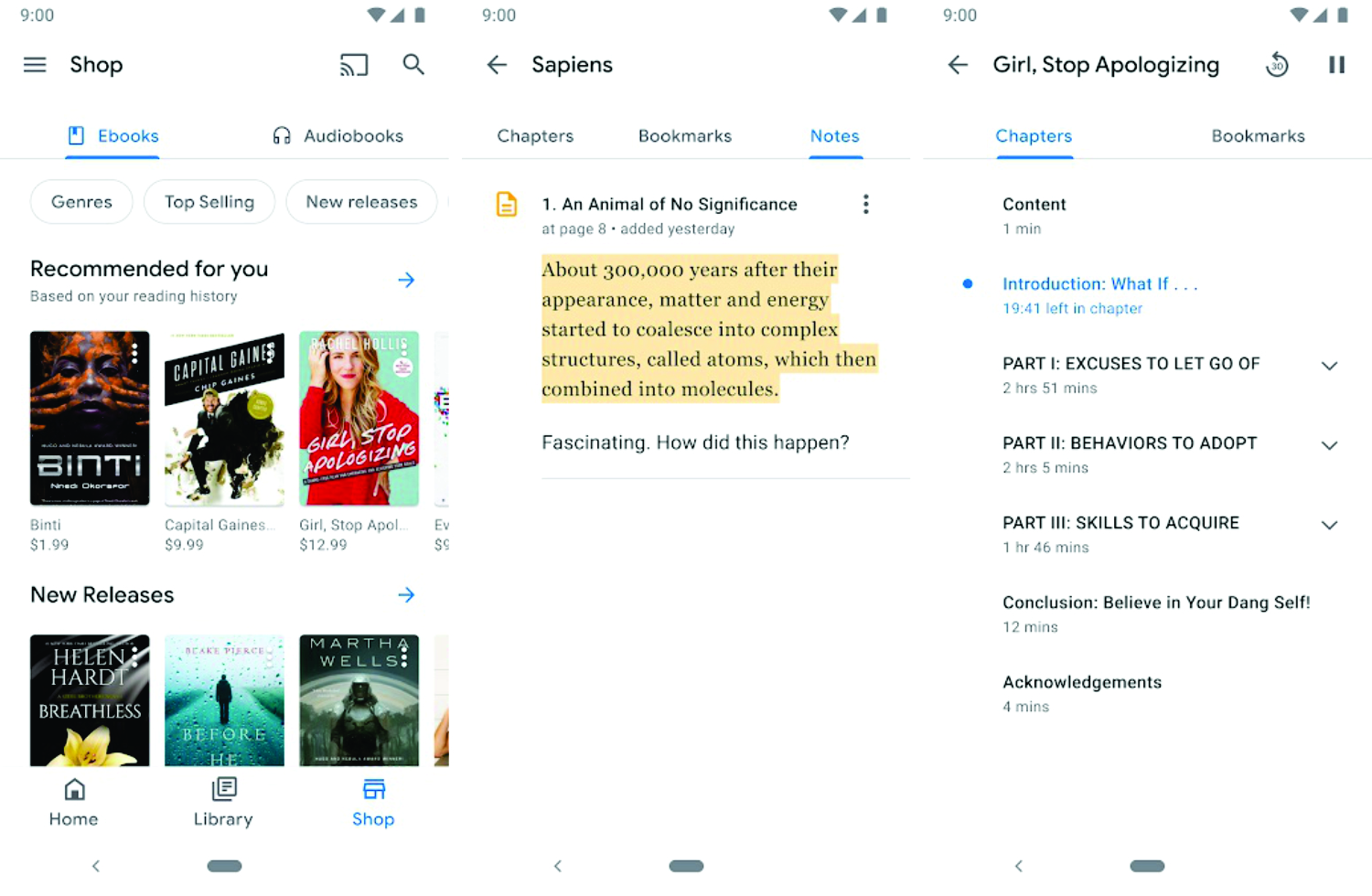Go to Home in bottom navigation

point(74,803)
